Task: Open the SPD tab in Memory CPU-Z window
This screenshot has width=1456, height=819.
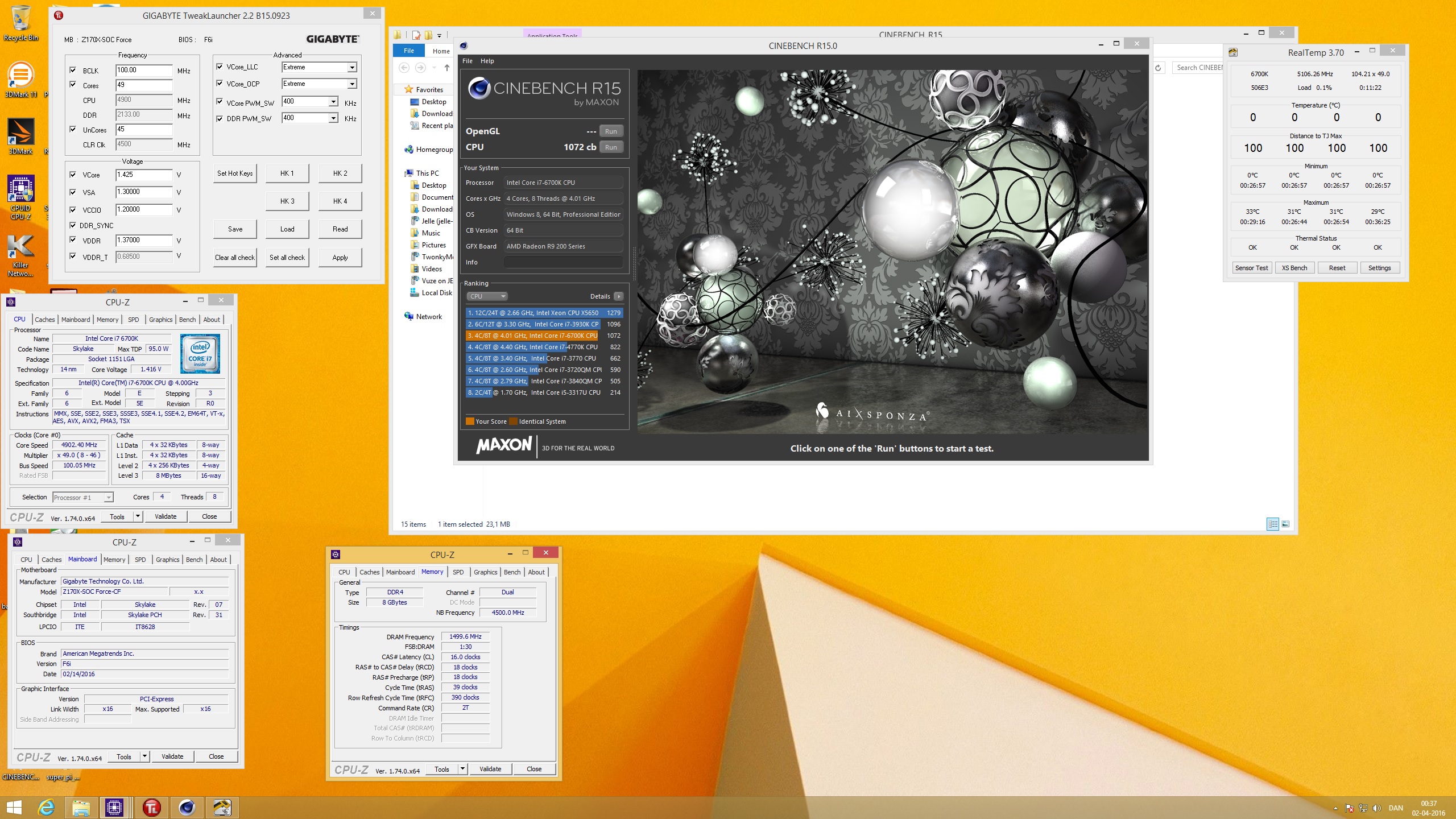Action: point(458,572)
